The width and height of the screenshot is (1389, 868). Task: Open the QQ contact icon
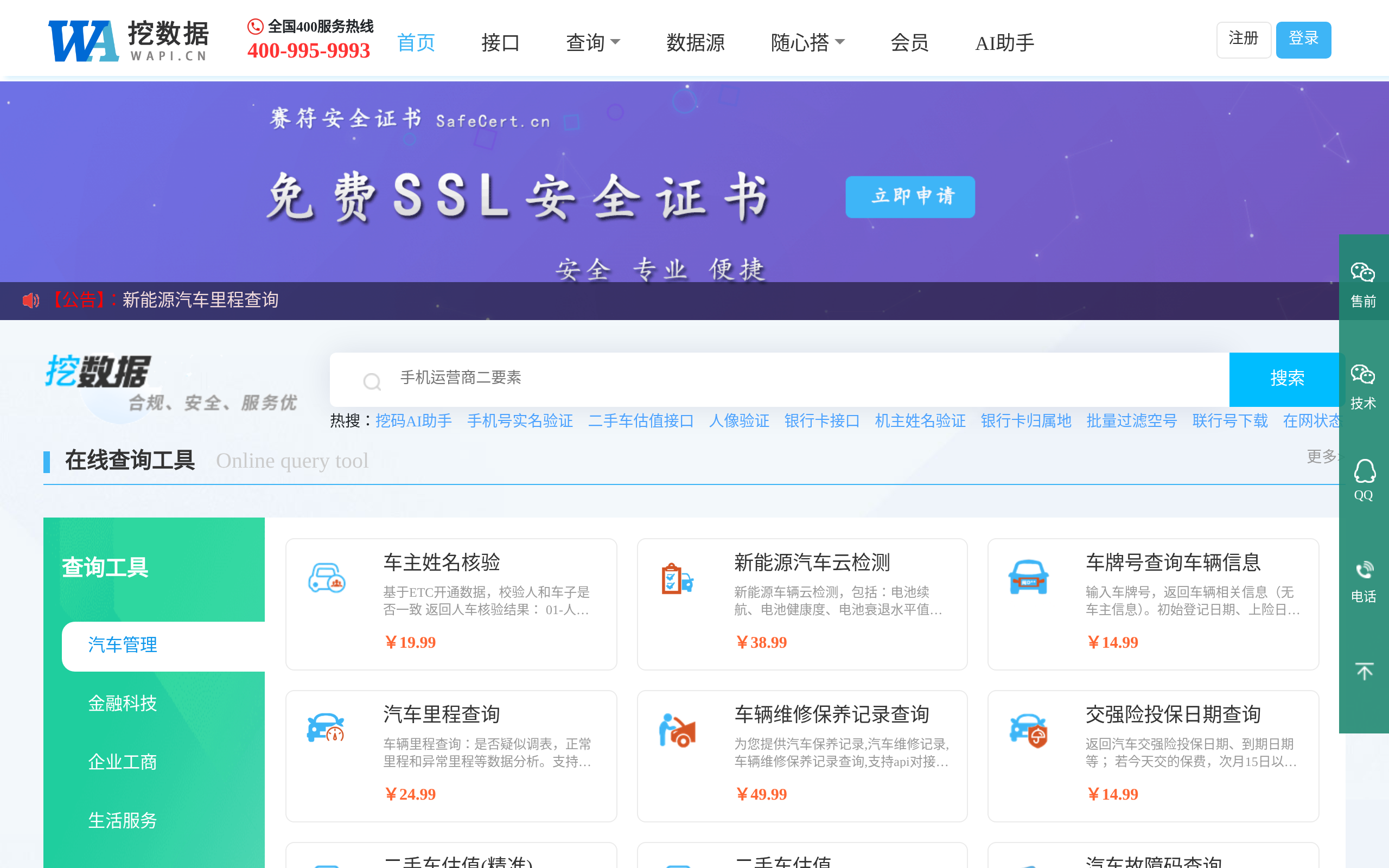point(1365,471)
